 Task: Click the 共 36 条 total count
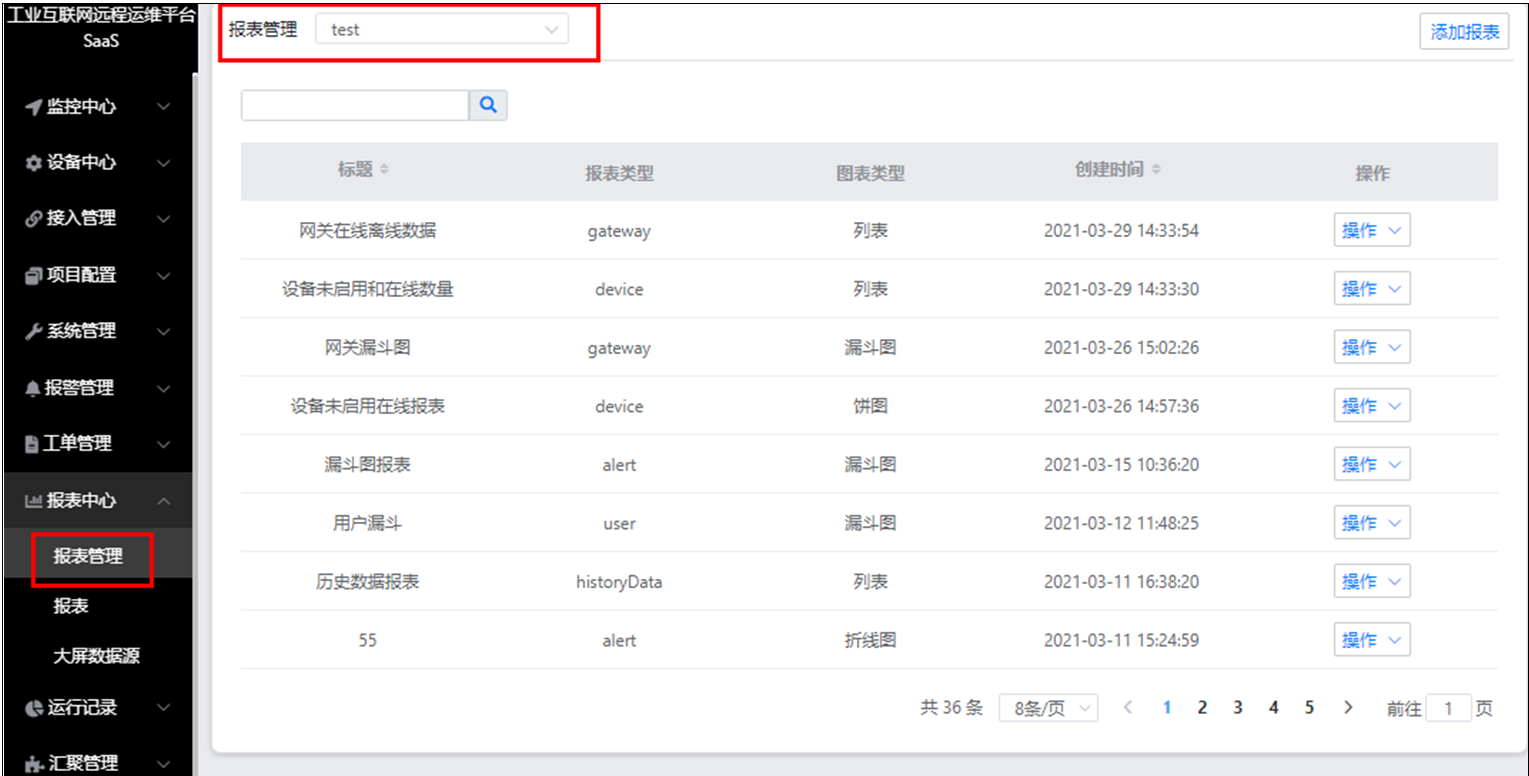click(x=951, y=708)
